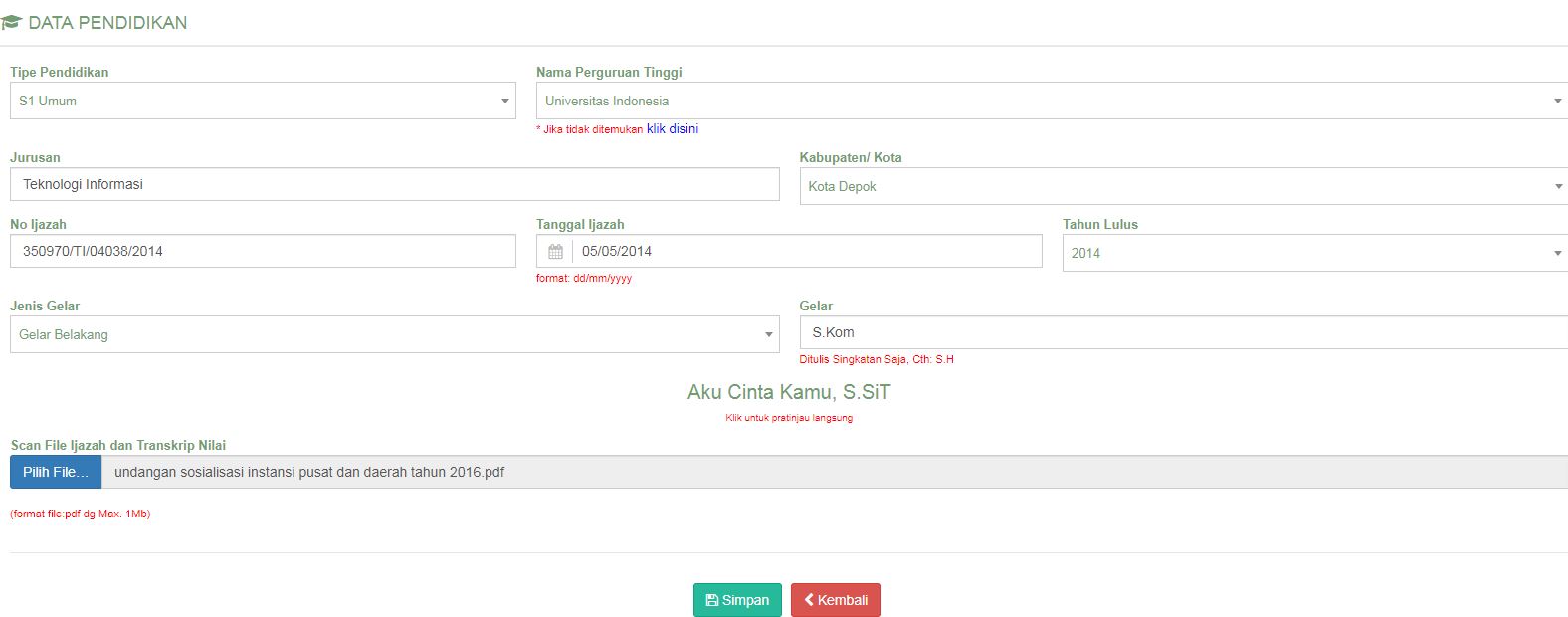Click the "Klik untuk pratinjau langsung" hint text

[789, 418]
